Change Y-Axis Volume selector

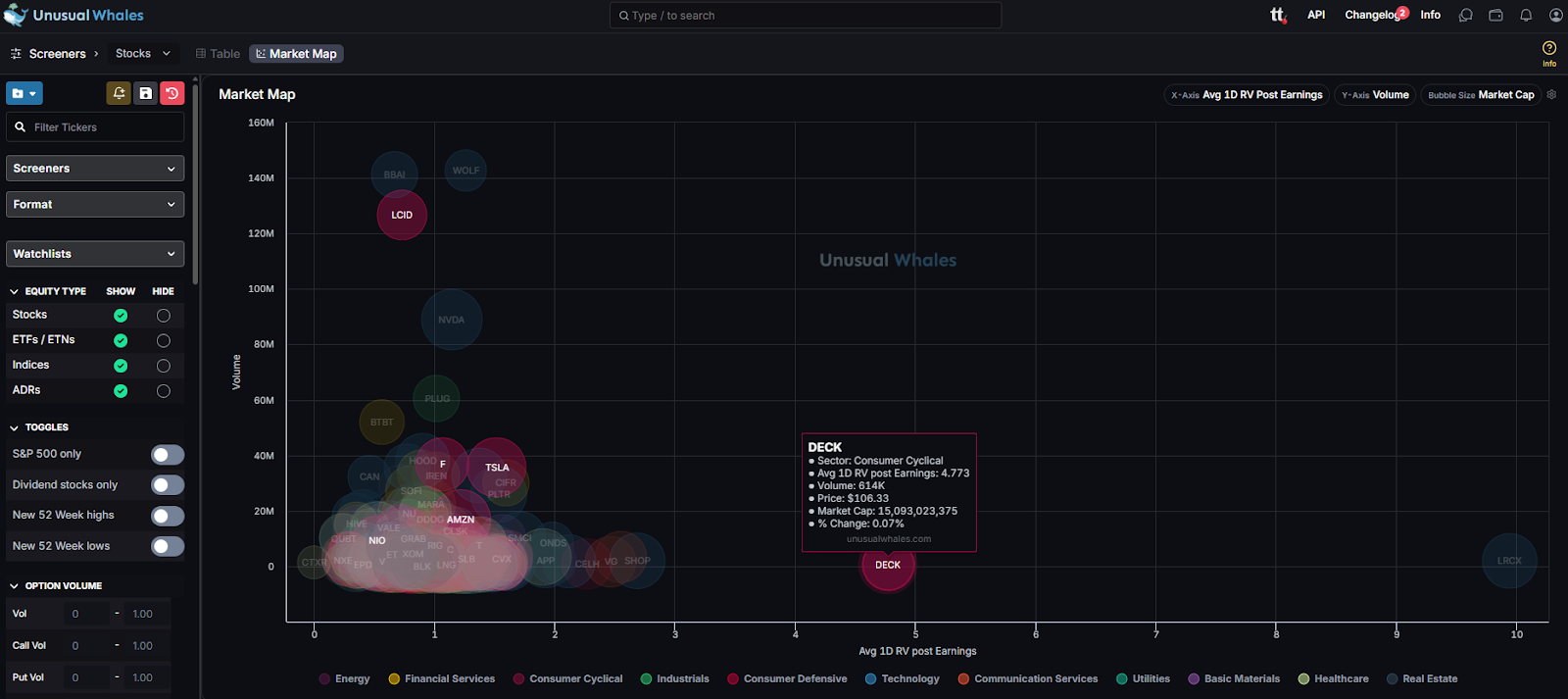(x=1375, y=95)
